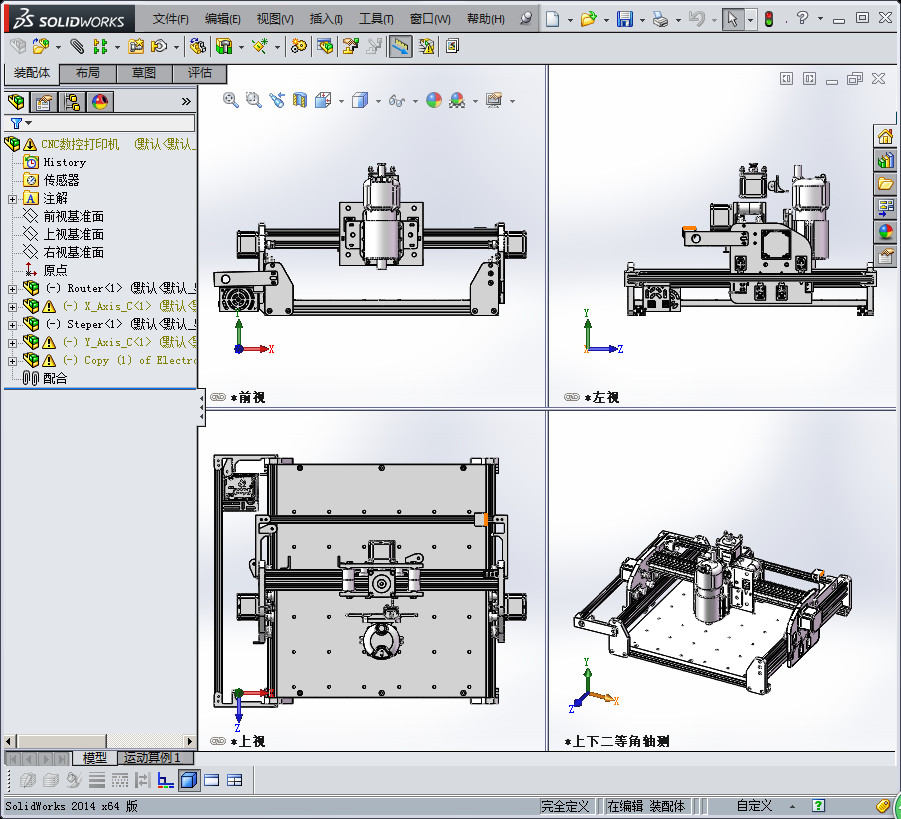Click Rebuild traffic light icon
The width and height of the screenshot is (901, 819).
point(769,19)
